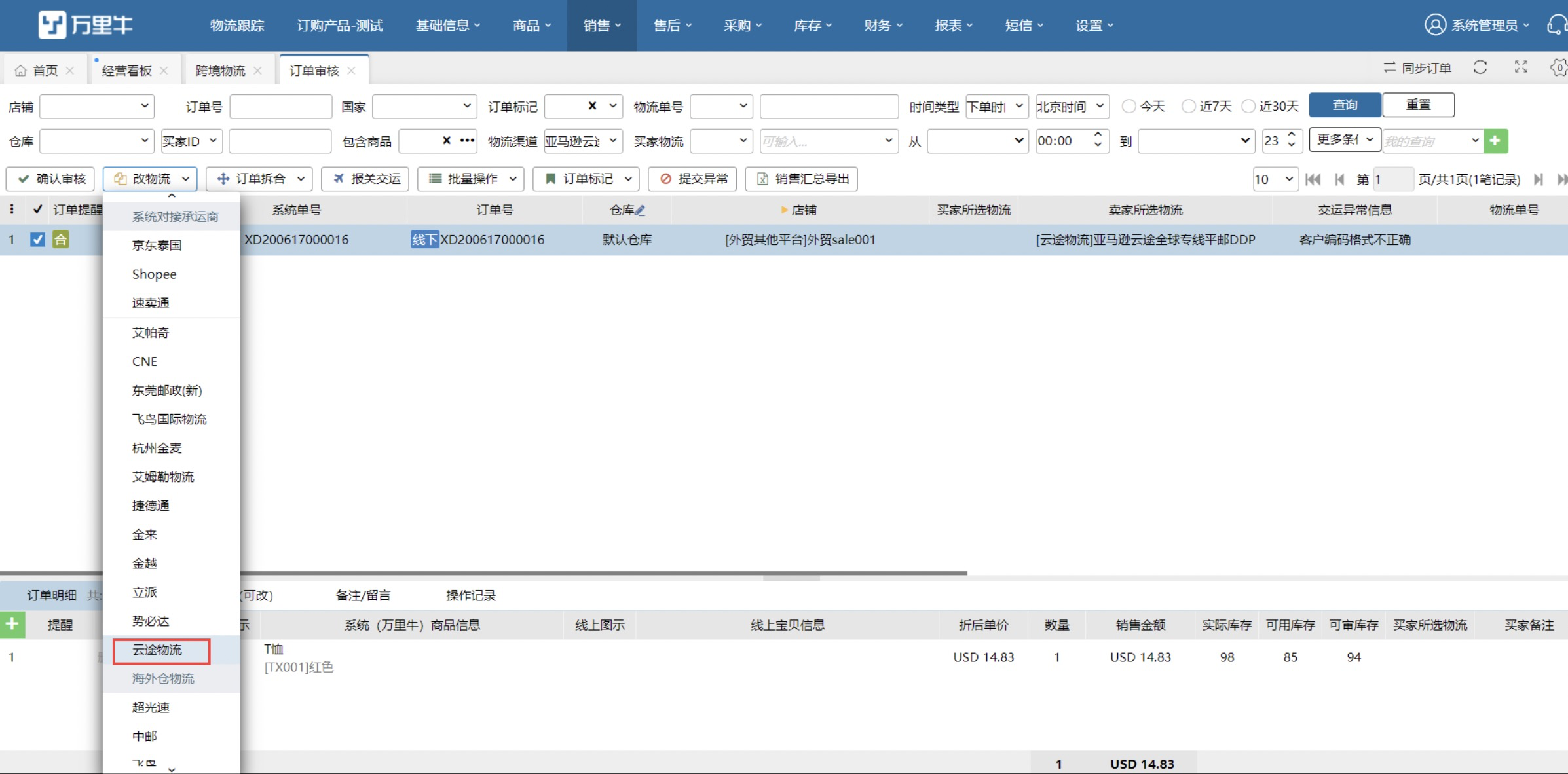The width and height of the screenshot is (1568, 774).
Task: Click the 同步订单 sync button
Action: (x=1417, y=67)
